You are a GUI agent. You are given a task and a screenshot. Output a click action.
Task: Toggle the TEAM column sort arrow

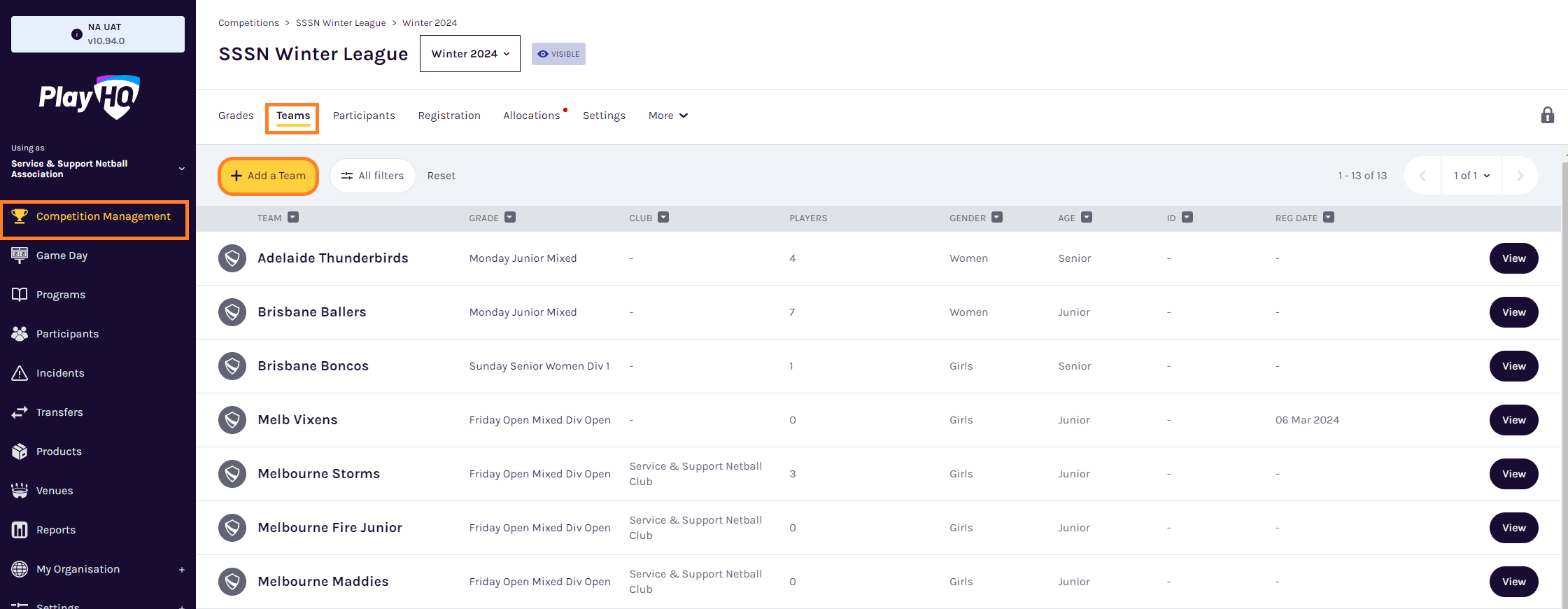[x=293, y=218]
